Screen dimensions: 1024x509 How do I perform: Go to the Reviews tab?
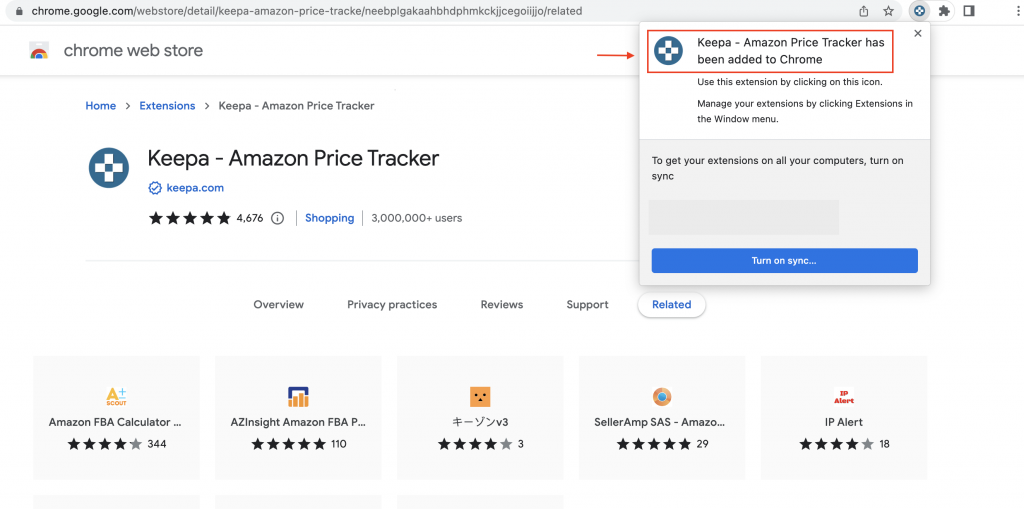coord(502,305)
